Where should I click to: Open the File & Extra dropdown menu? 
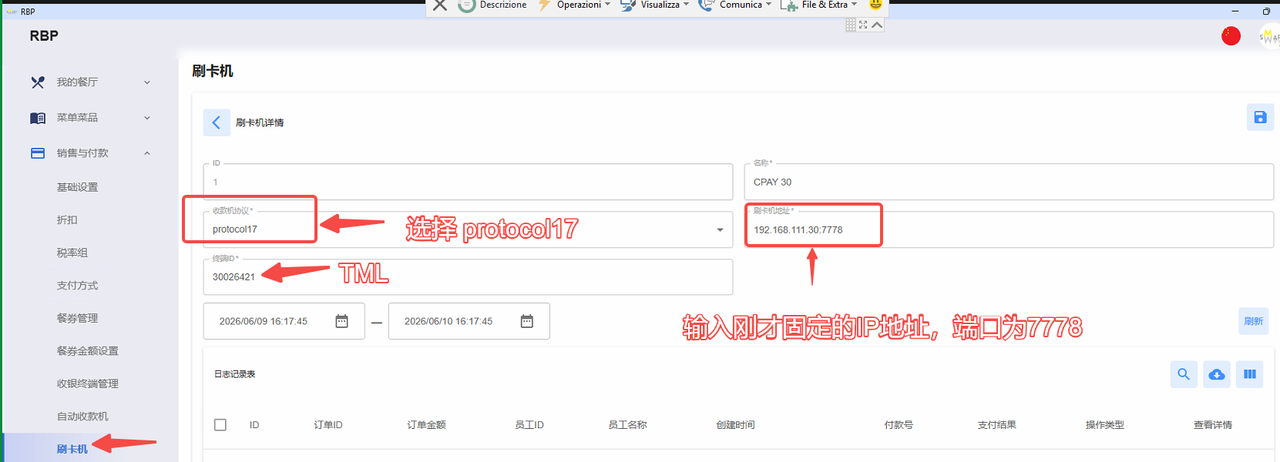(x=820, y=5)
